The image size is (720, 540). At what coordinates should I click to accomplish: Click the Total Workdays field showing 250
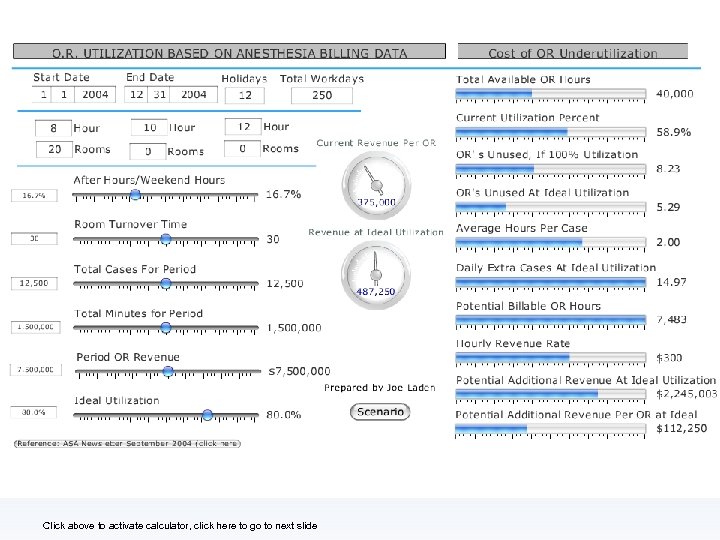[322, 96]
